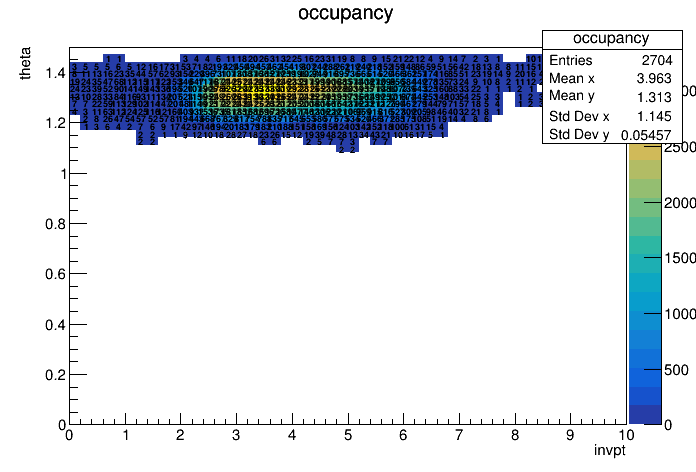The height and width of the screenshot is (472, 696).
Task: Click the "Entries" label in stats box
Action: tap(570, 60)
